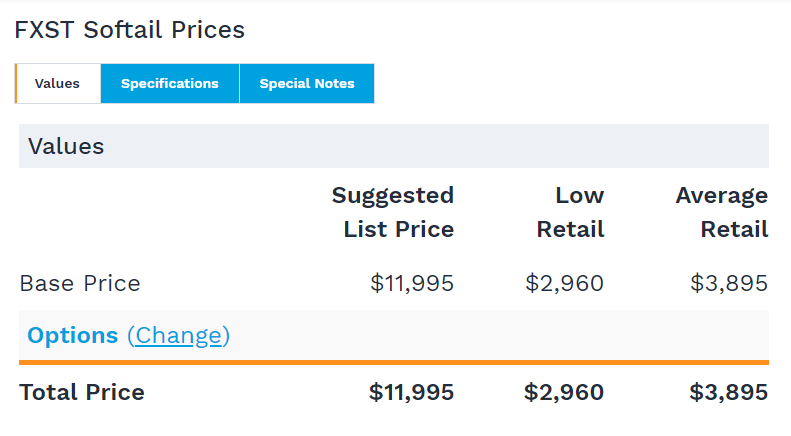
Task: Select the Values tab
Action: pos(57,84)
